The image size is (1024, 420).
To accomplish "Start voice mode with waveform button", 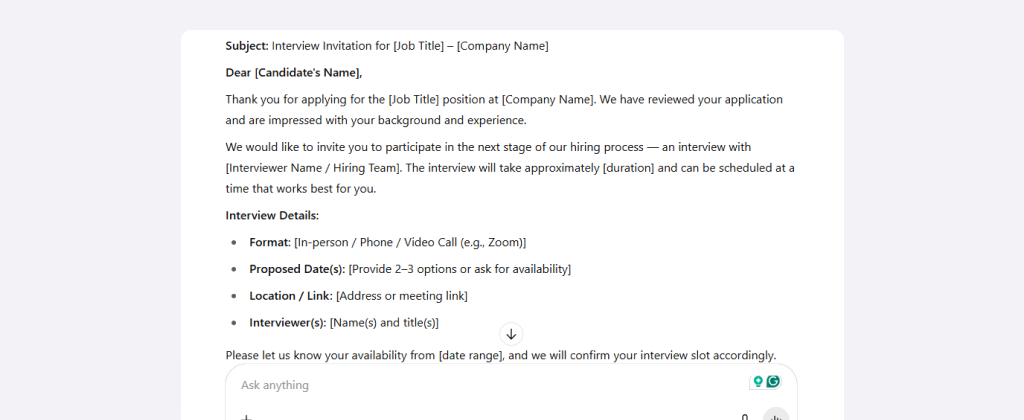I will (x=776, y=415).
